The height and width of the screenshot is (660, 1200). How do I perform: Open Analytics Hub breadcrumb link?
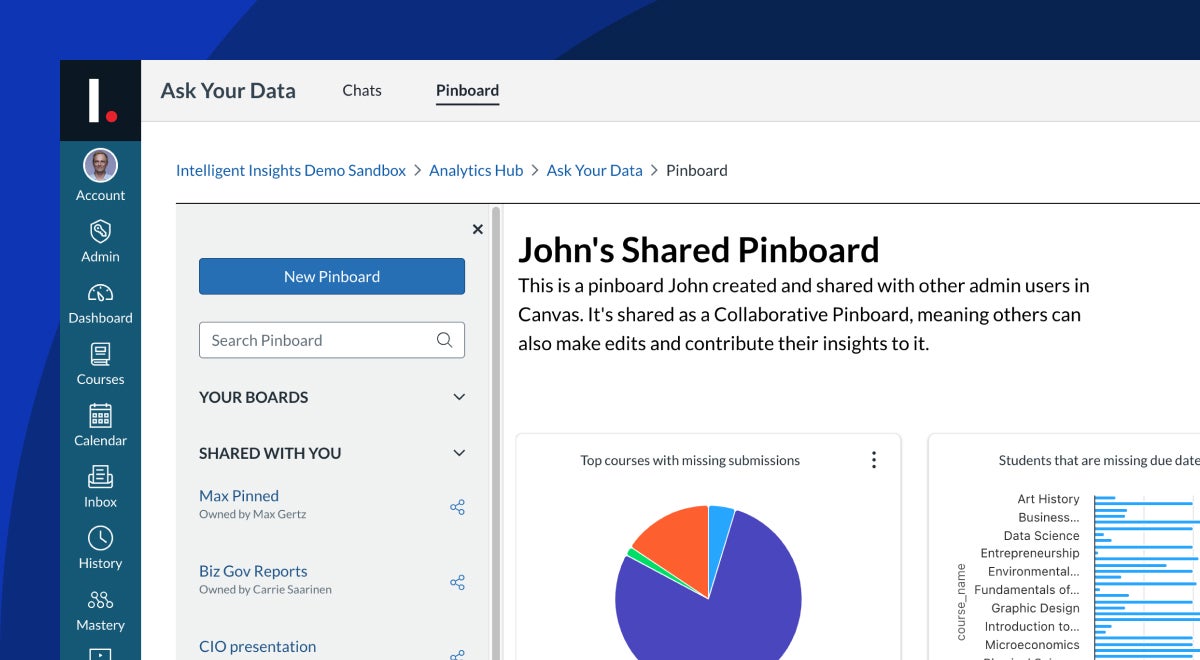(476, 170)
